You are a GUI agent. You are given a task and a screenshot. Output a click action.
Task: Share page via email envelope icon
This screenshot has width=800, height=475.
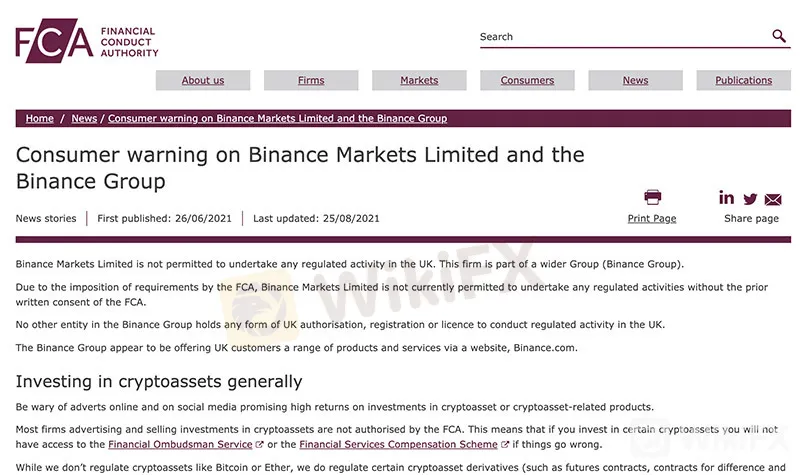point(772,199)
